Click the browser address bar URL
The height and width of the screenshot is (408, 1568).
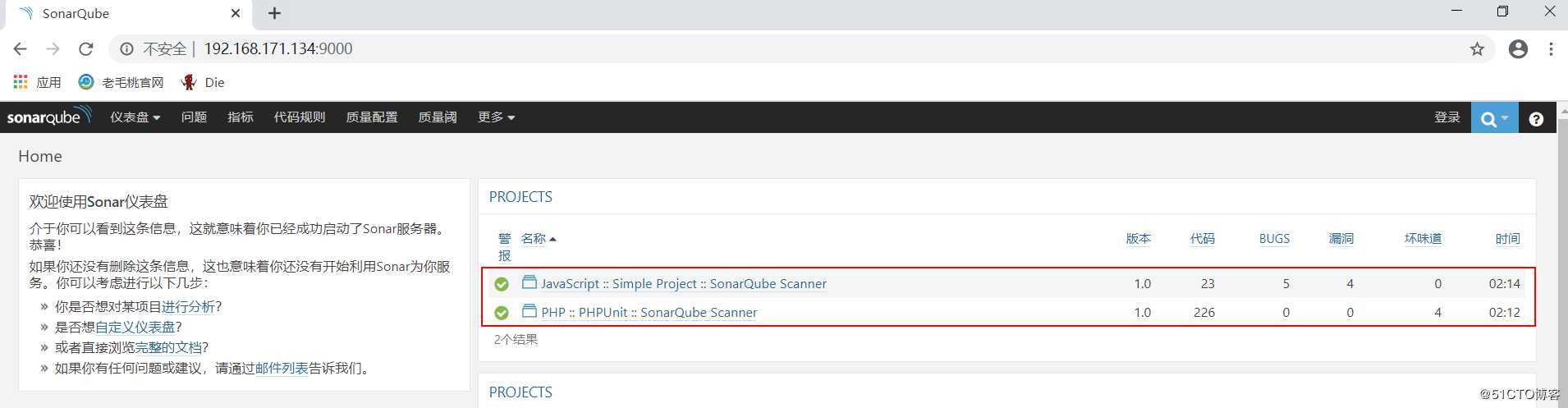click(277, 49)
